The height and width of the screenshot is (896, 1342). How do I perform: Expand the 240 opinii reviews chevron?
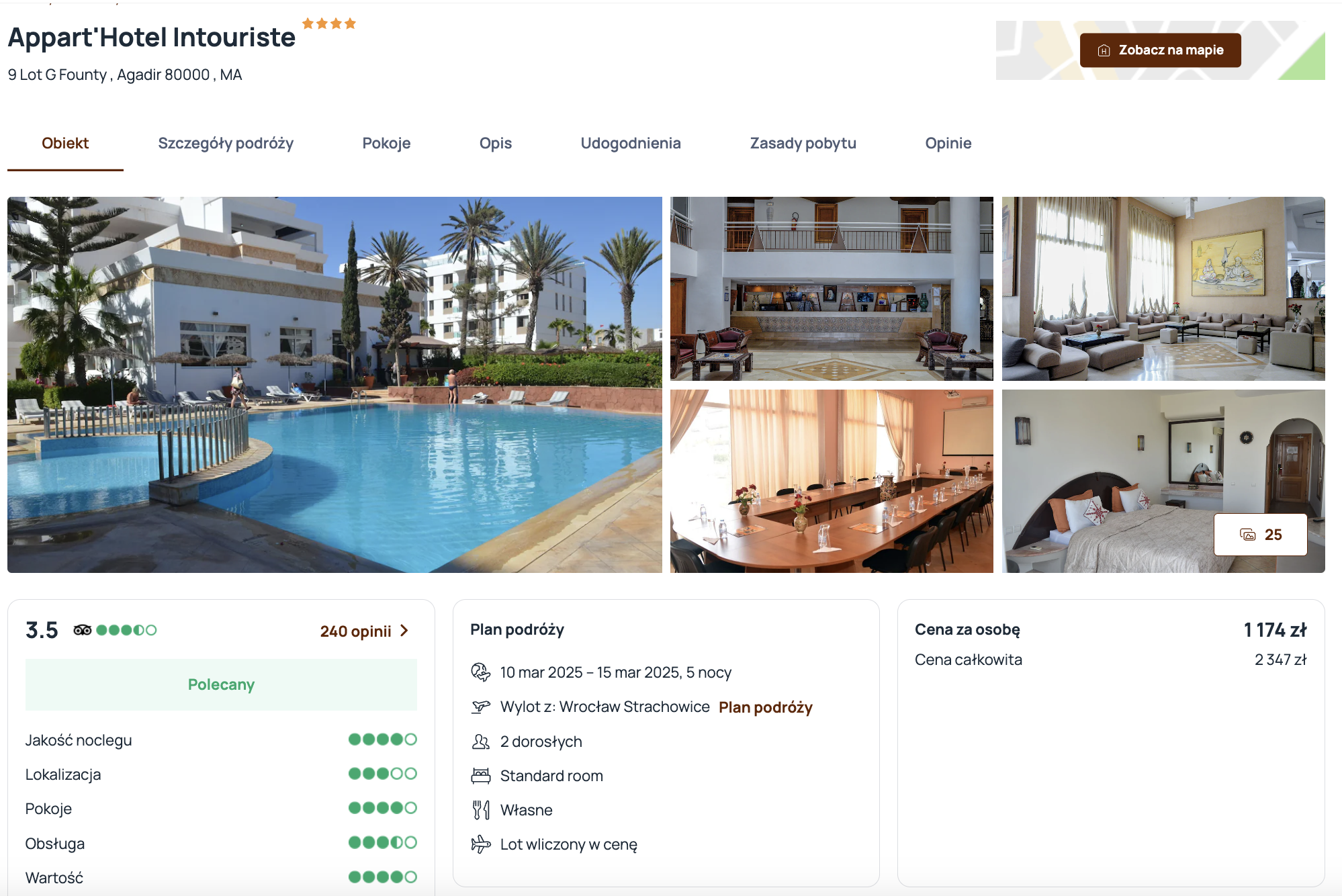tap(404, 631)
